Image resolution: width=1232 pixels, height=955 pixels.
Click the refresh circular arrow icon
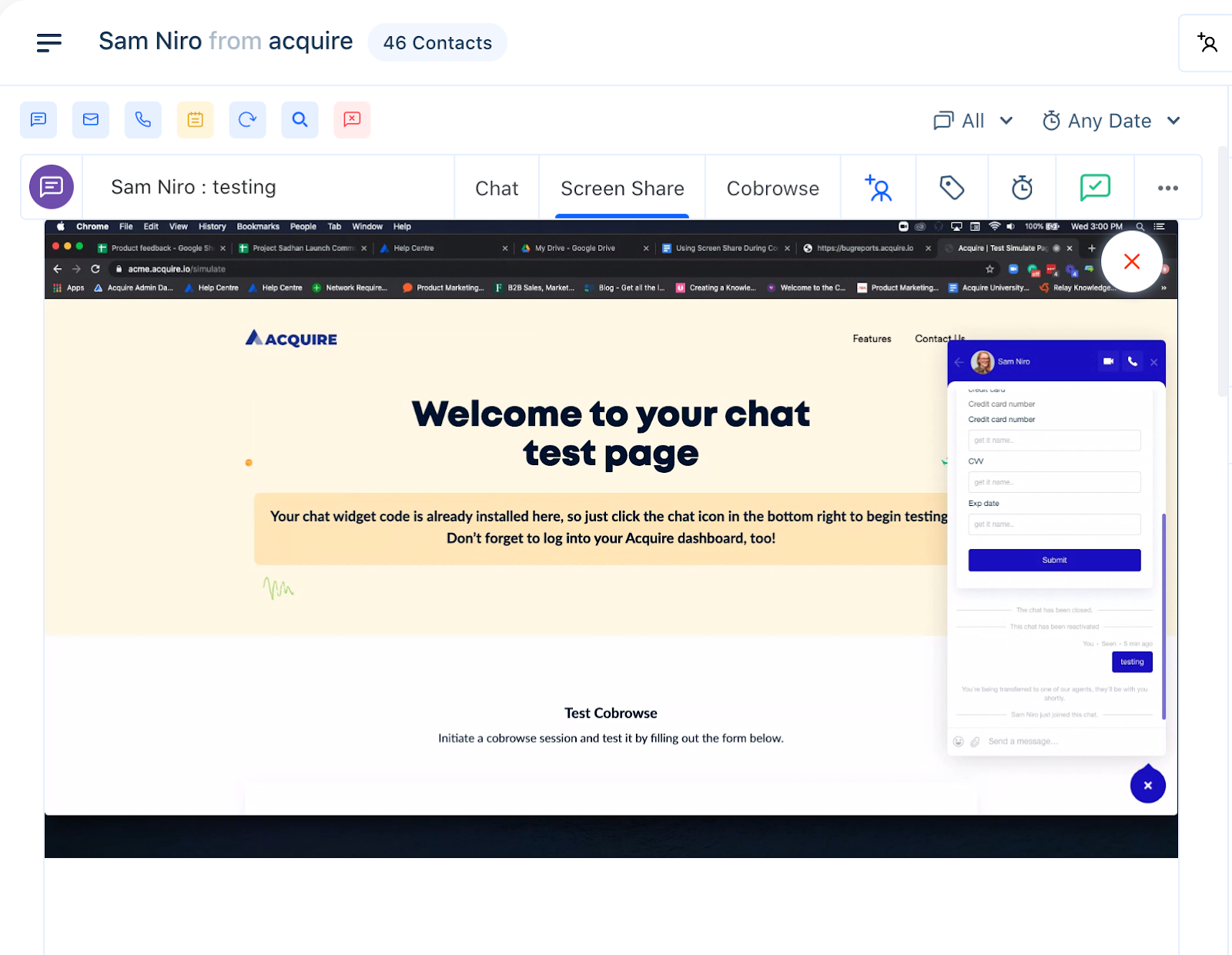[248, 119]
